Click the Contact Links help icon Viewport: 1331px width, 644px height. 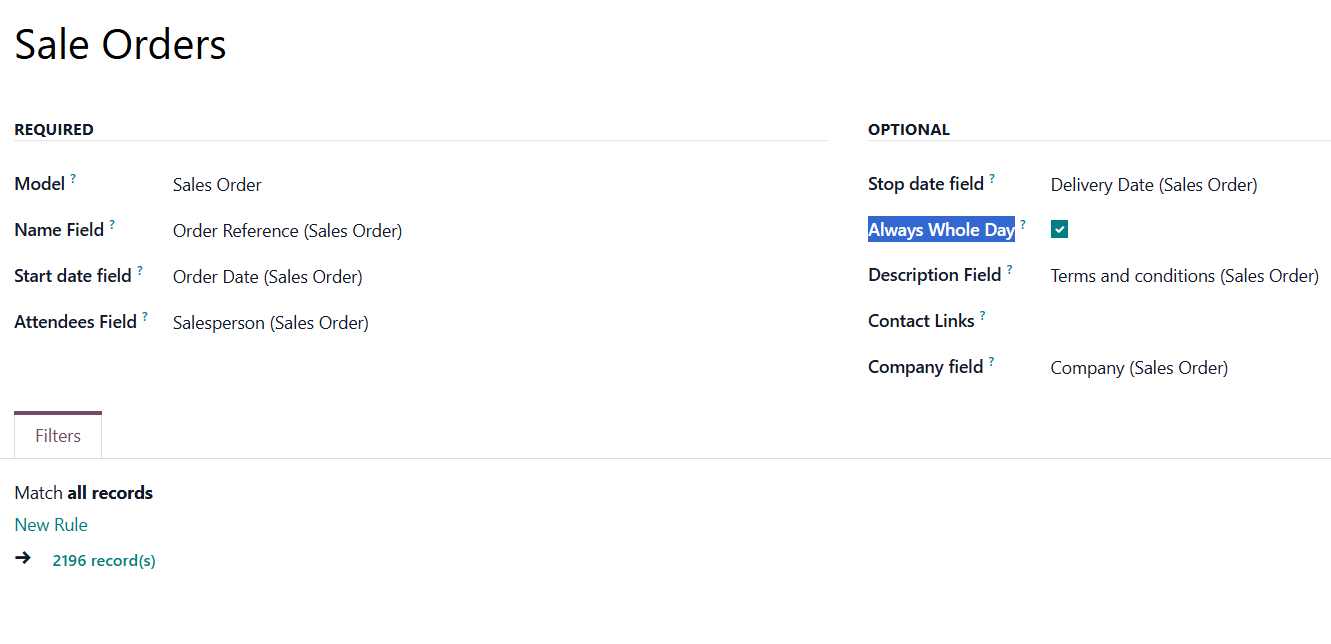[x=983, y=316]
